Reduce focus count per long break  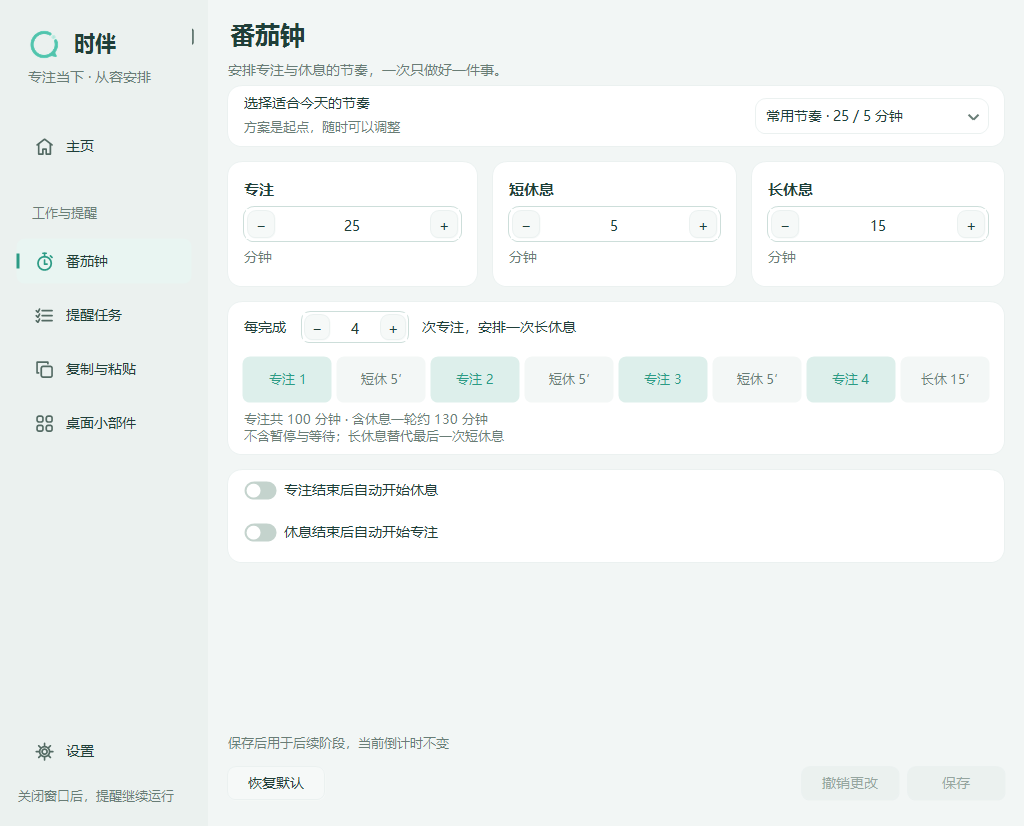[x=317, y=328]
